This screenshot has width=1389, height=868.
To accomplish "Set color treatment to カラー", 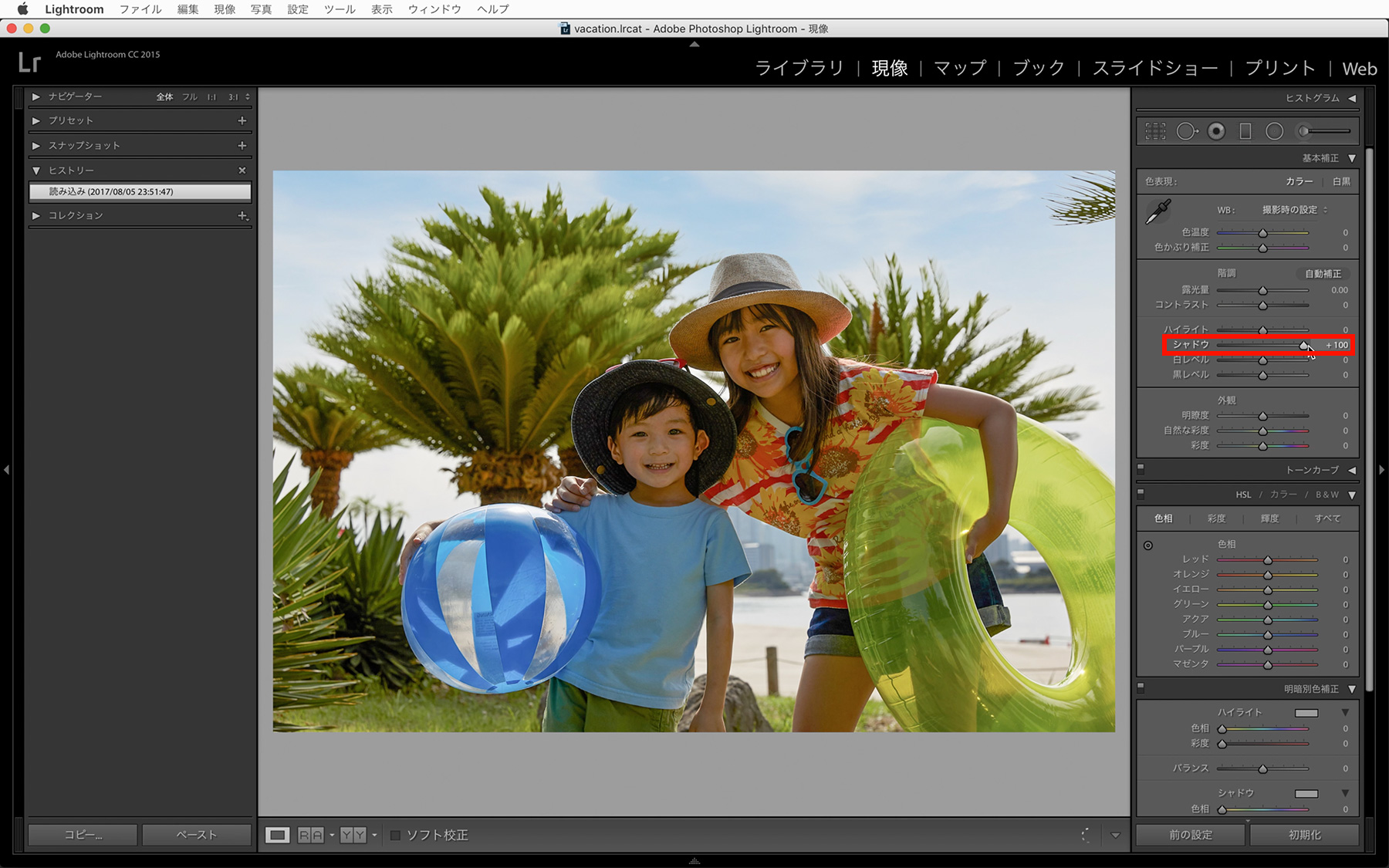I will [1299, 181].
